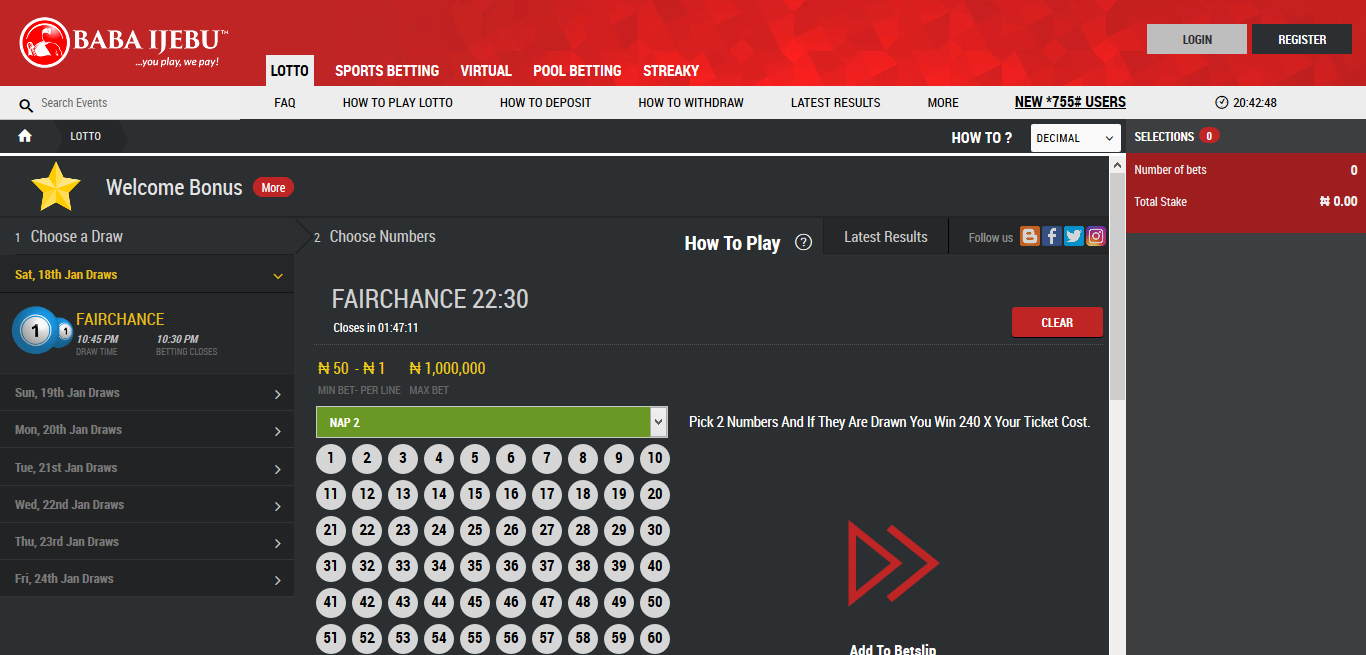This screenshot has width=1366, height=655.
Task: Open the Facebook follow icon
Action: click(x=1052, y=236)
